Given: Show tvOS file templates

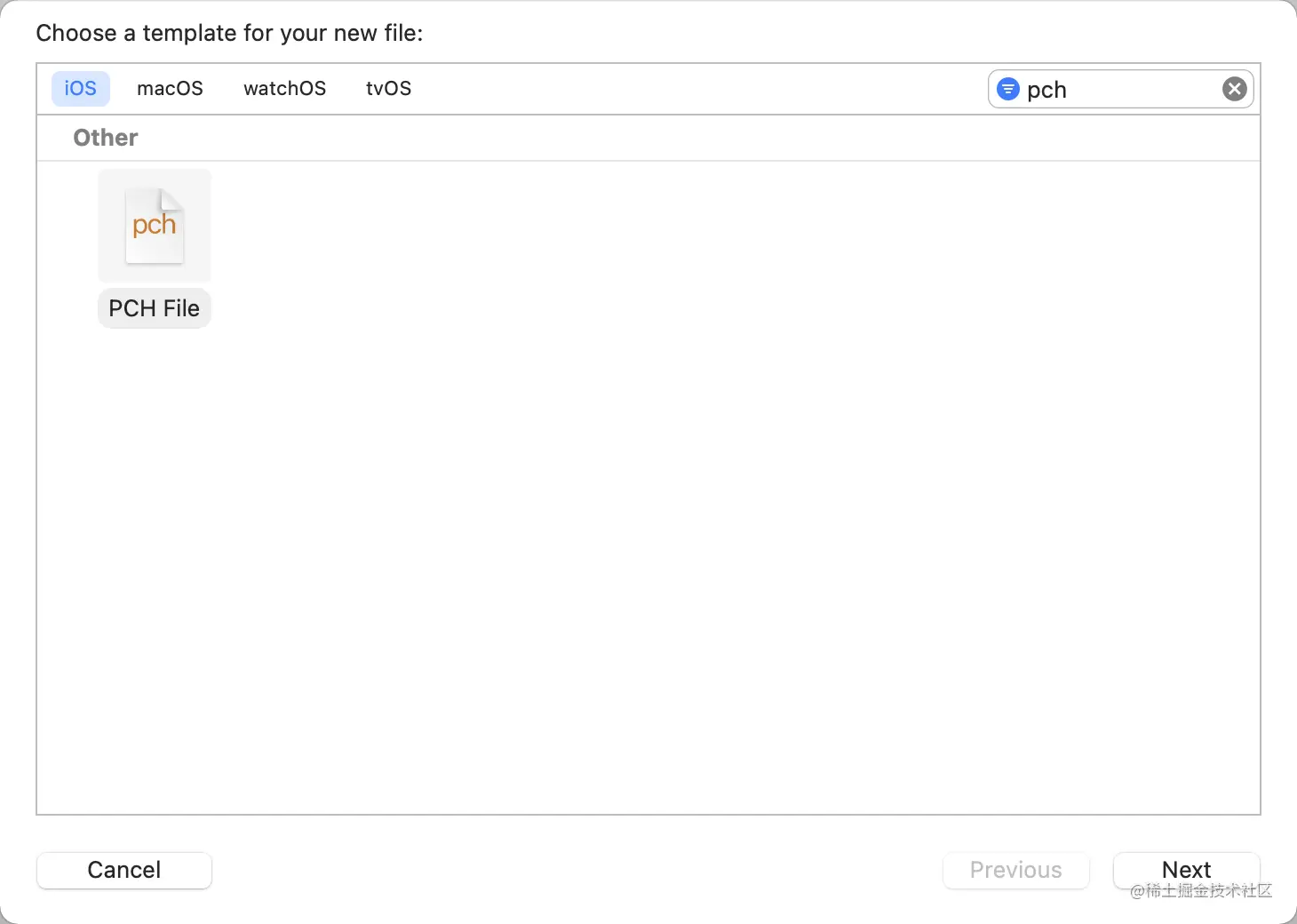Looking at the screenshot, I should pyautogui.click(x=388, y=89).
